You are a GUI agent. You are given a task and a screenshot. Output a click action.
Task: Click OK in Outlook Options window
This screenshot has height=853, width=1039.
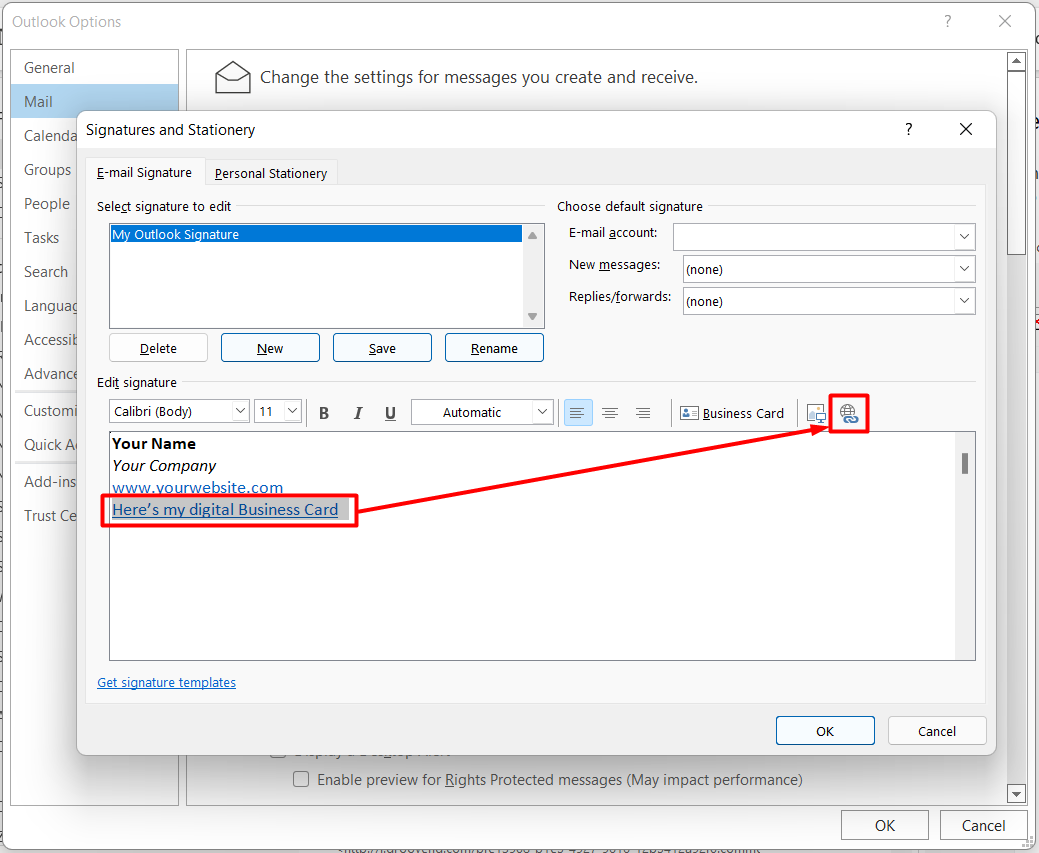click(885, 825)
